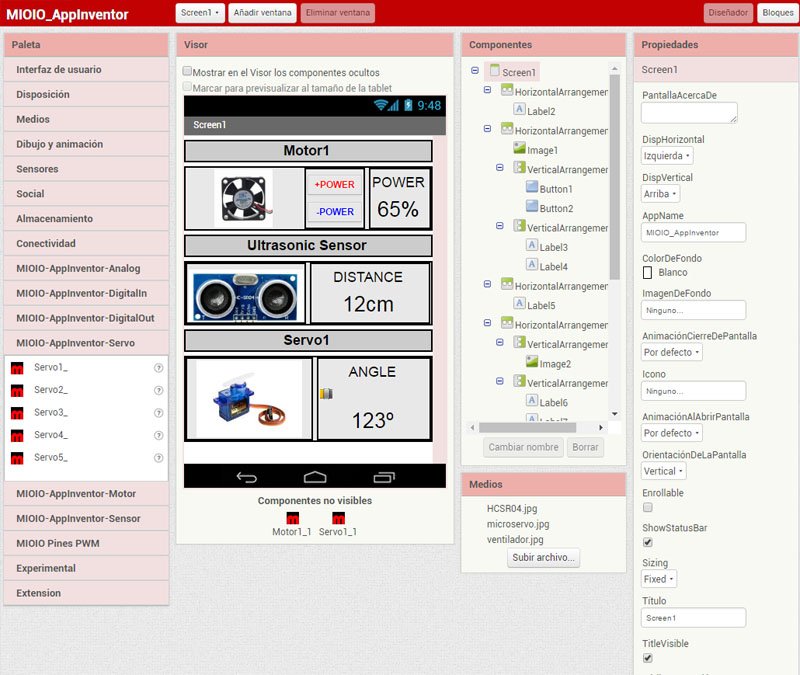Select the fan image in Motor1 preview

(244, 198)
